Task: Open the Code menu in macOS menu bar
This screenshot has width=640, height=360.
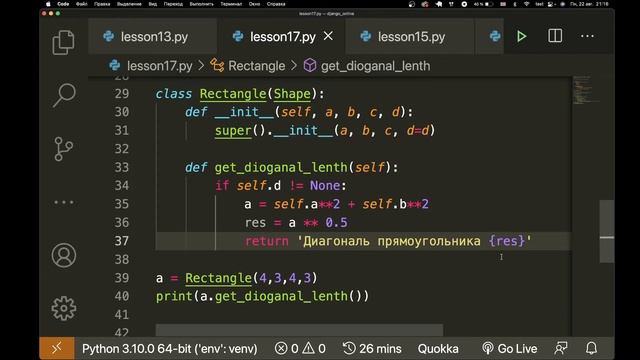Action: (63, 4)
